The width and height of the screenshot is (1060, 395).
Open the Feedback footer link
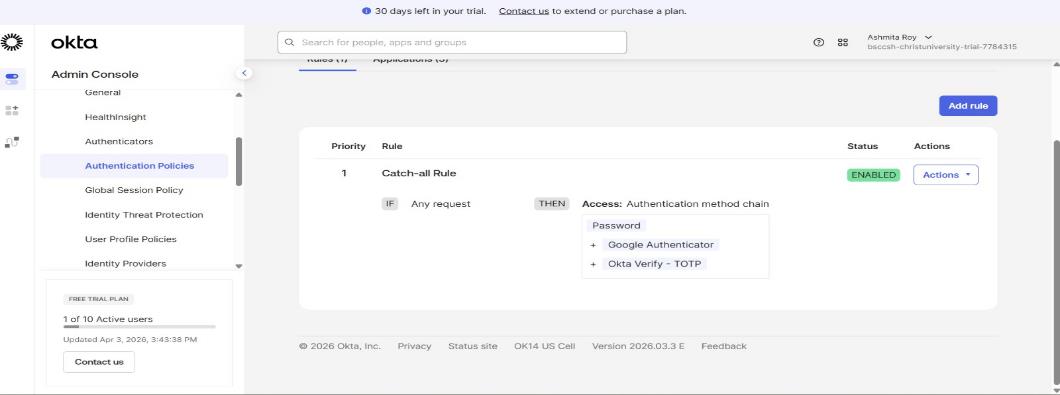pyautogui.click(x=724, y=346)
